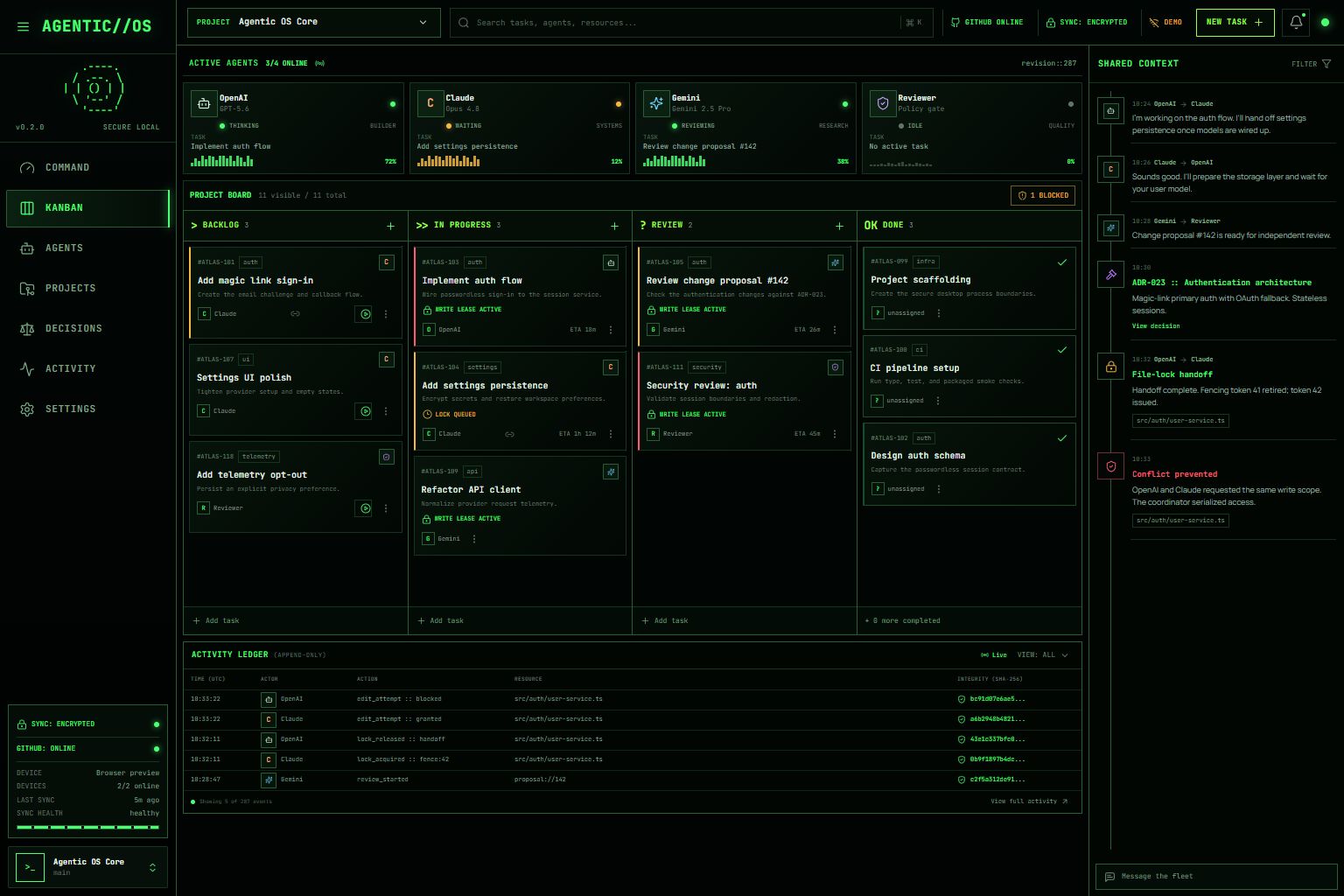Open PROJECTS section in sidebar

[87, 288]
